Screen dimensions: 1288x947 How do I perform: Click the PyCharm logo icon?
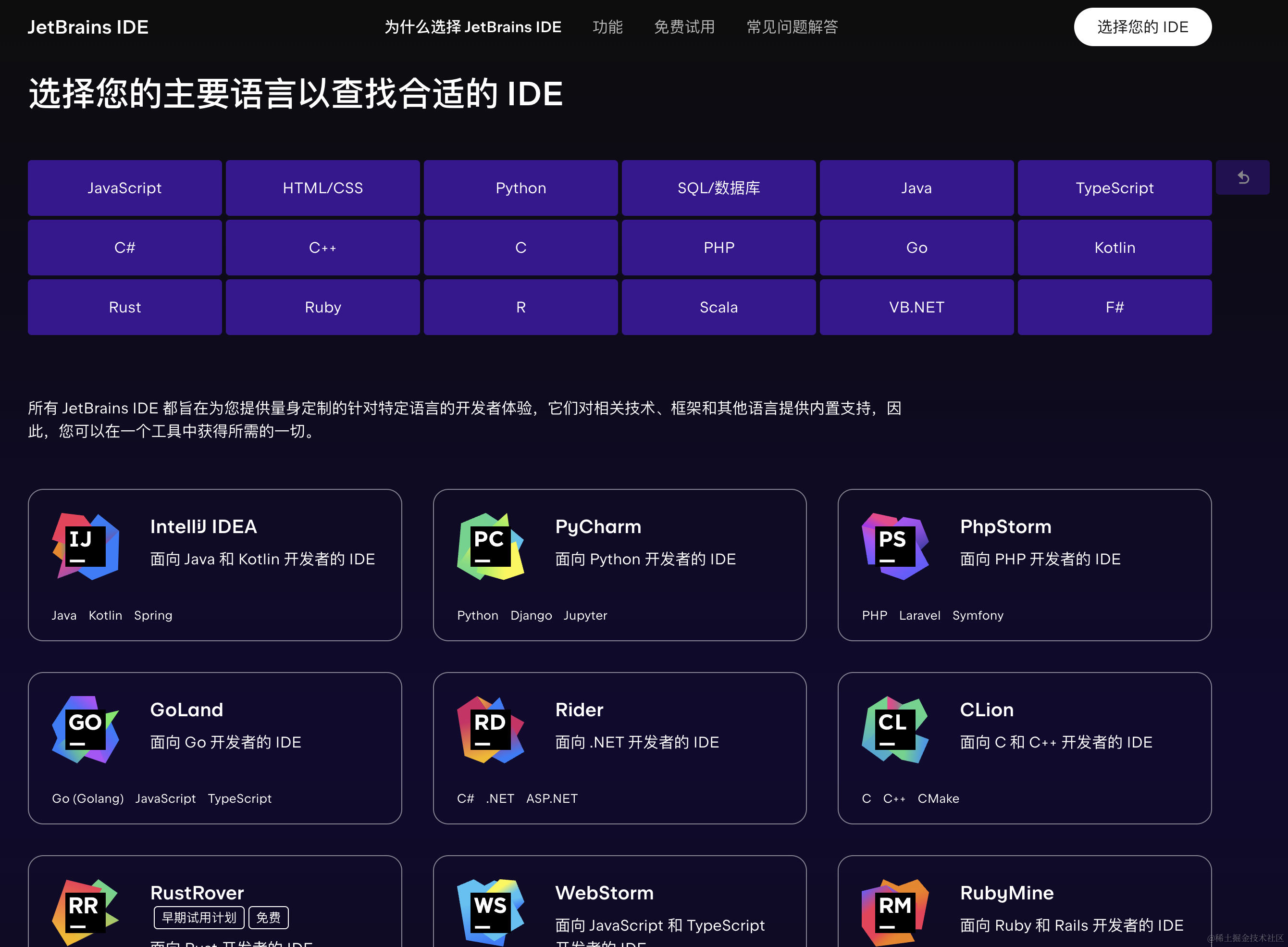(490, 546)
